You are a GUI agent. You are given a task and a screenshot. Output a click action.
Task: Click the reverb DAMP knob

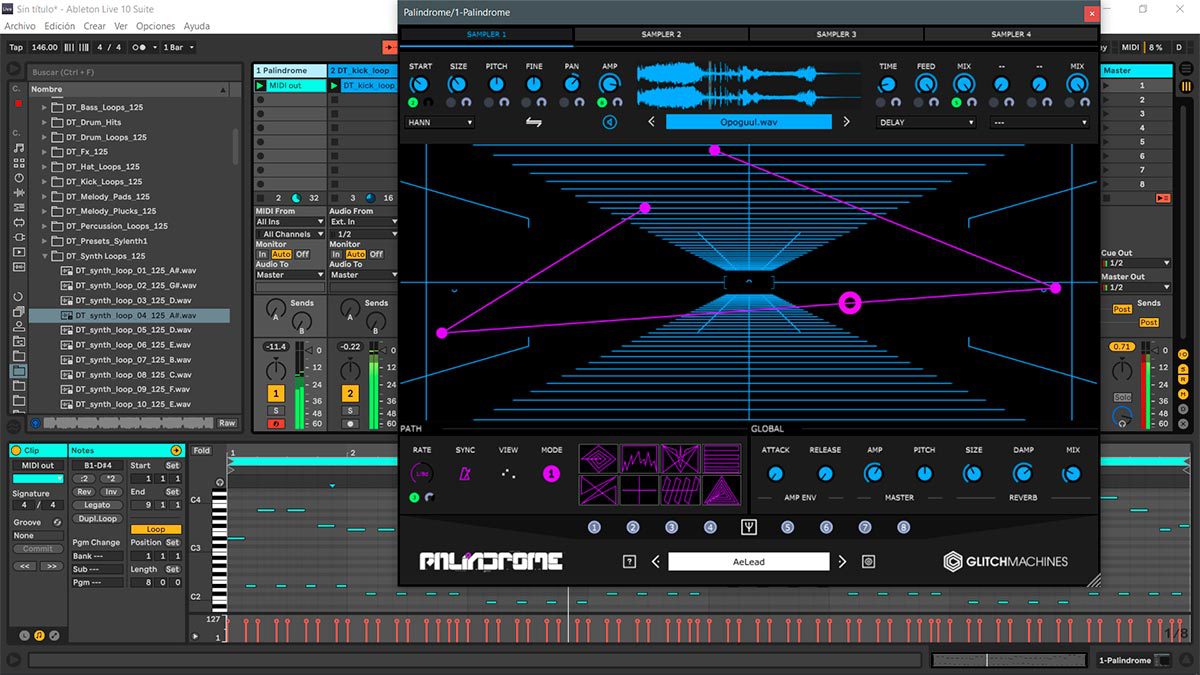(1023, 474)
